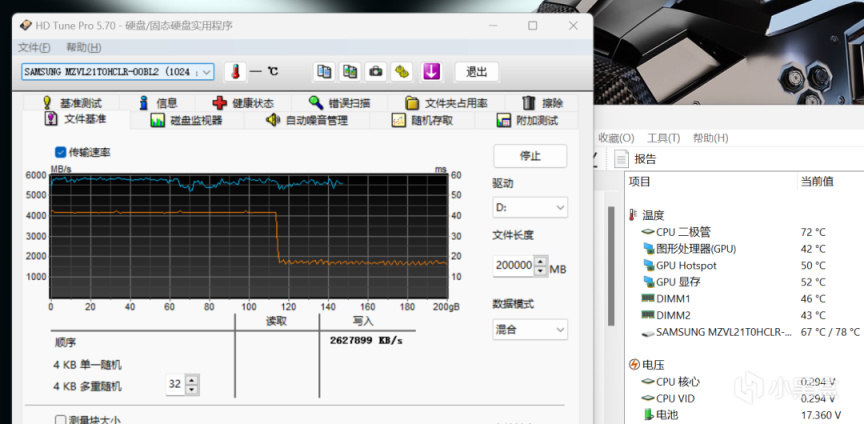Switch to the 附加测试 tab
The height and width of the screenshot is (424, 864).
(527, 120)
